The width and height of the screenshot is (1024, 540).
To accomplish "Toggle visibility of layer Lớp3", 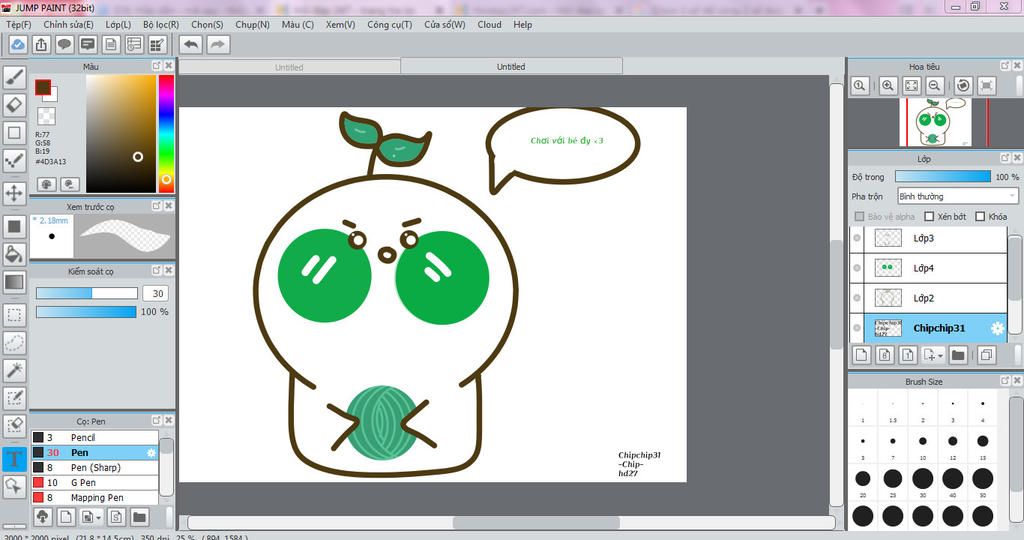I will (x=857, y=238).
